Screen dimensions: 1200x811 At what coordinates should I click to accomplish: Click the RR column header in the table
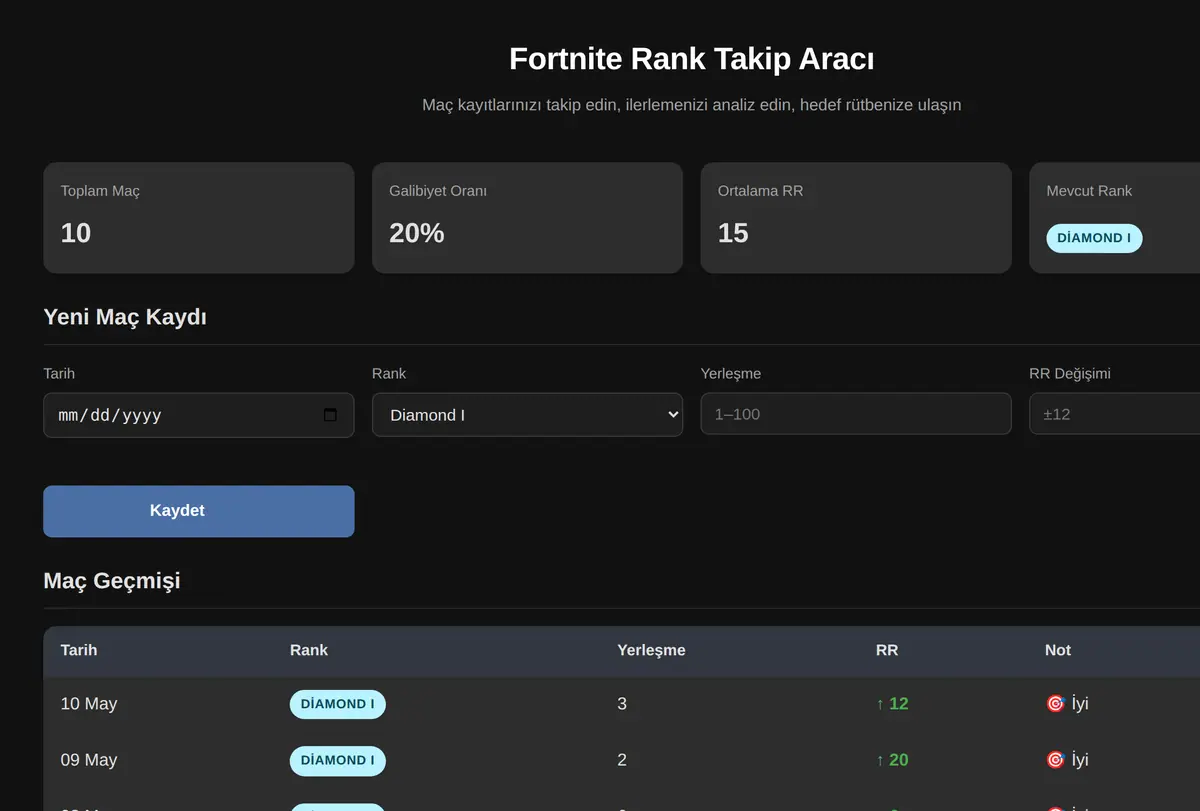(x=887, y=650)
